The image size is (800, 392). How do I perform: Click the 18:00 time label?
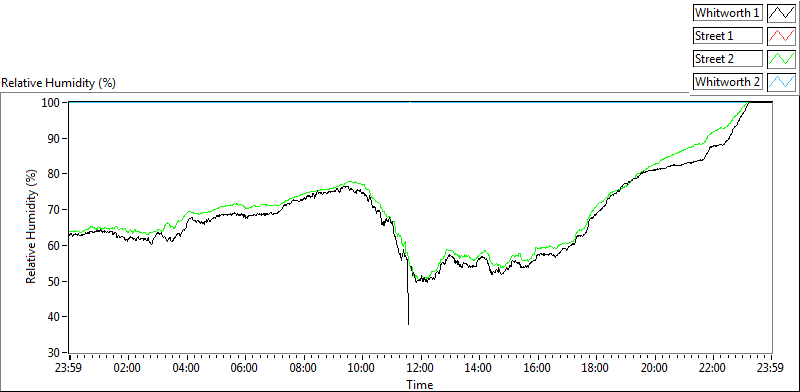(596, 368)
